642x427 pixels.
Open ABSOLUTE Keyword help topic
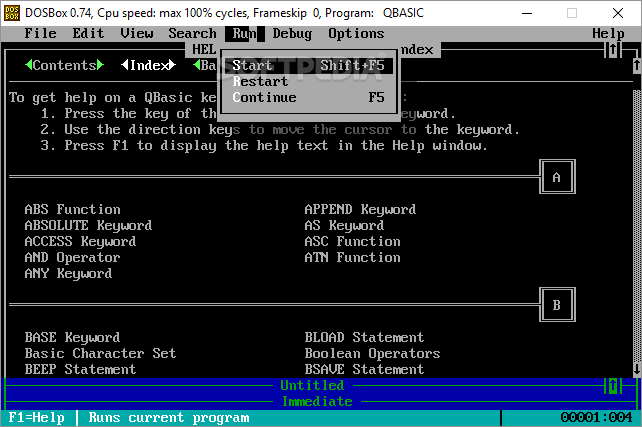[x=88, y=225]
